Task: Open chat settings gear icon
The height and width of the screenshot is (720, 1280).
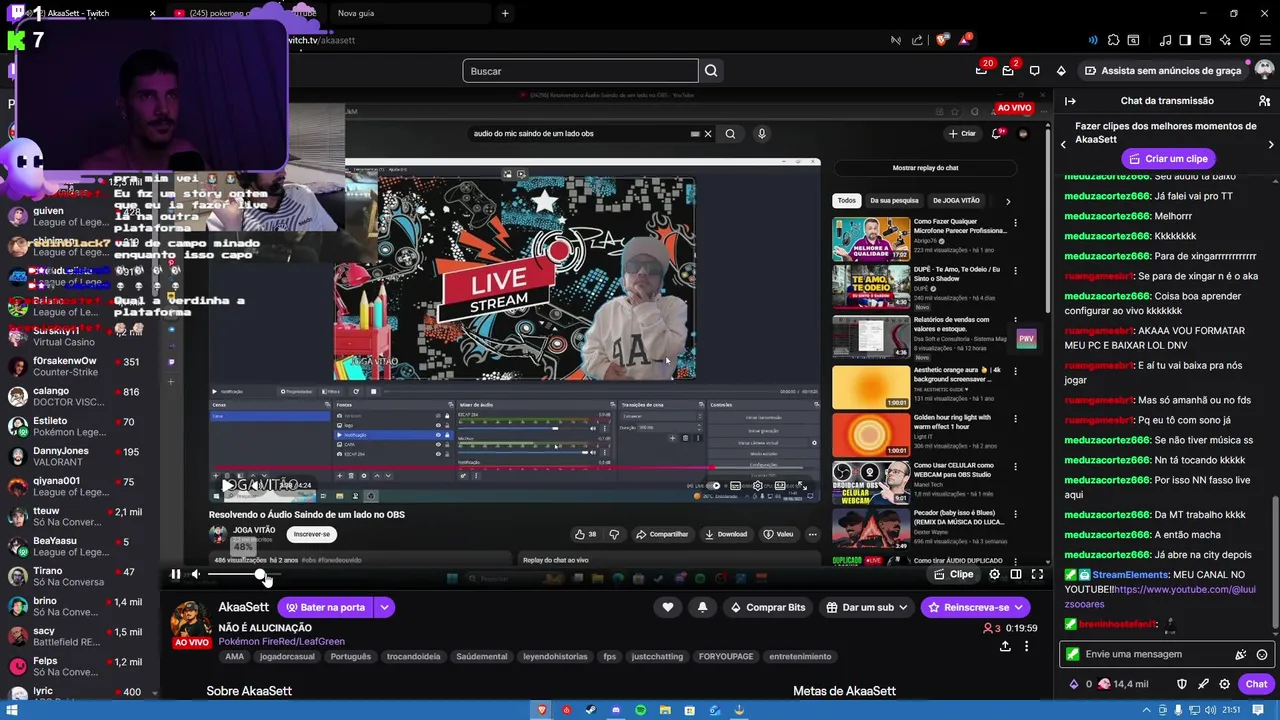Action: tap(1224, 684)
